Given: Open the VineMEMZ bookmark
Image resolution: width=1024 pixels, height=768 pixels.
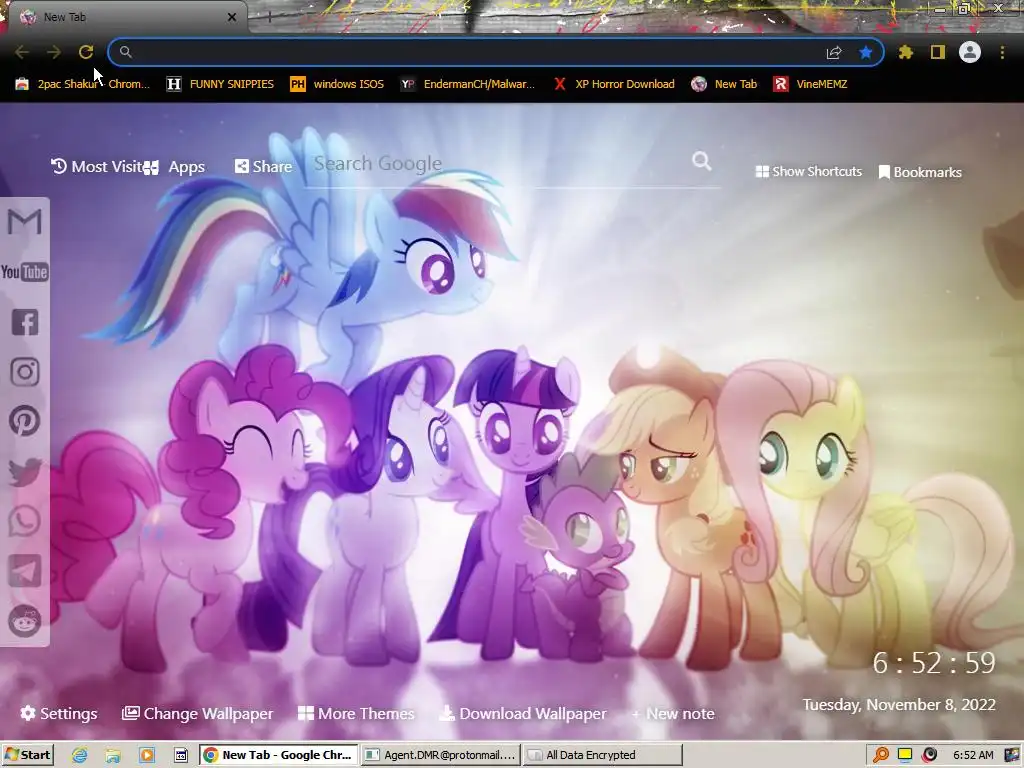Looking at the screenshot, I should pyautogui.click(x=810, y=84).
